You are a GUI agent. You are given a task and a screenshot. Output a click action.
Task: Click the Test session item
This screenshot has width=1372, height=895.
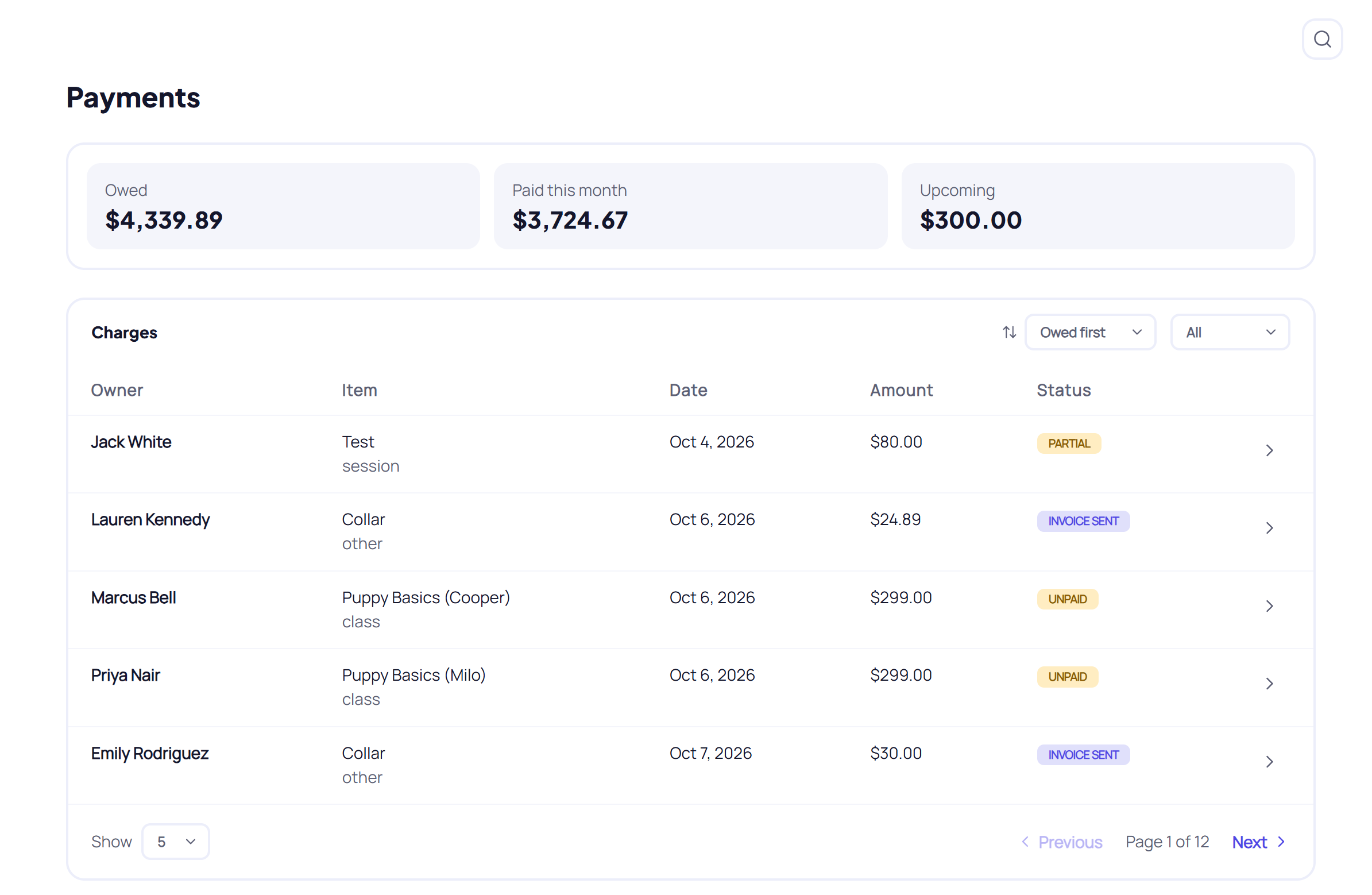pos(370,454)
